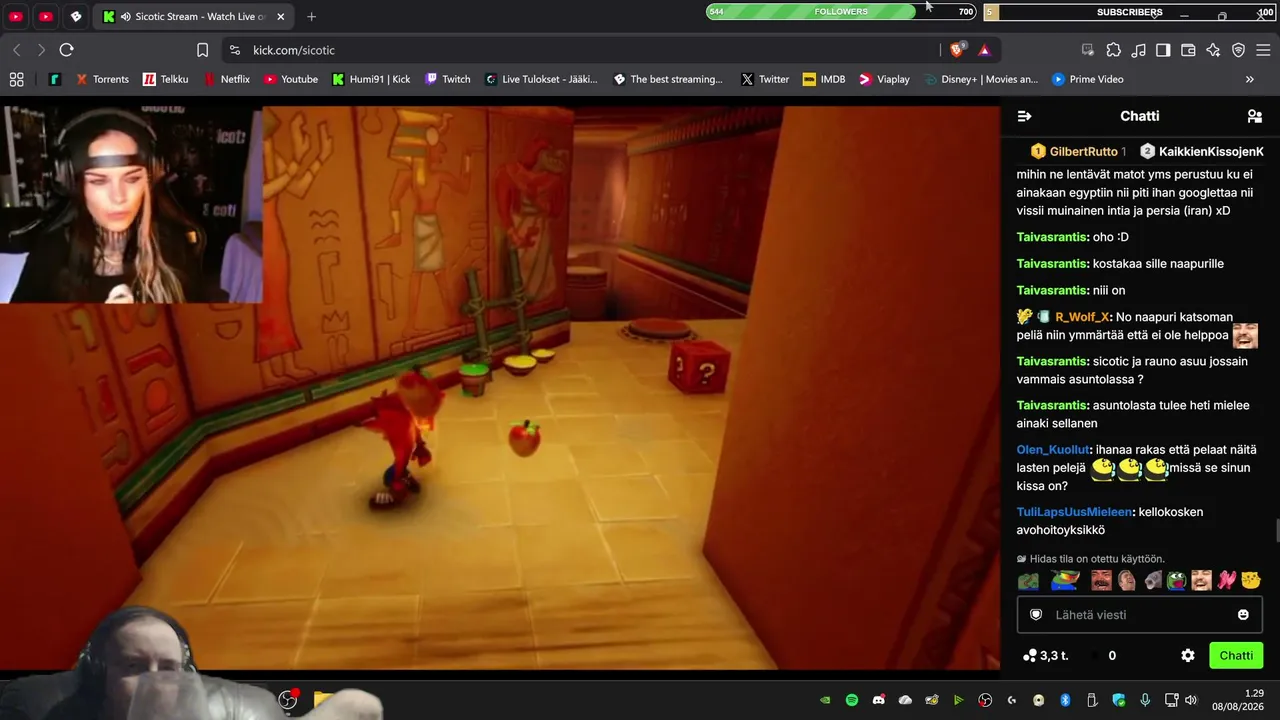
Task: Click the Subscribers goal progress bar
Action: tap(1129, 12)
